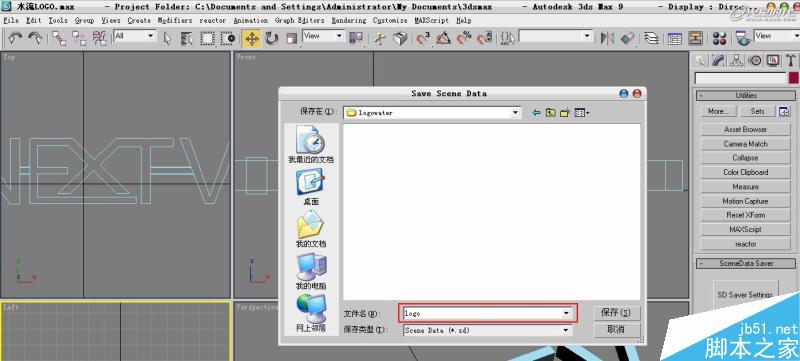Image resolution: width=800 pixels, height=361 pixels.
Task: Switch to the Modify command panel tab
Action: coord(718,61)
